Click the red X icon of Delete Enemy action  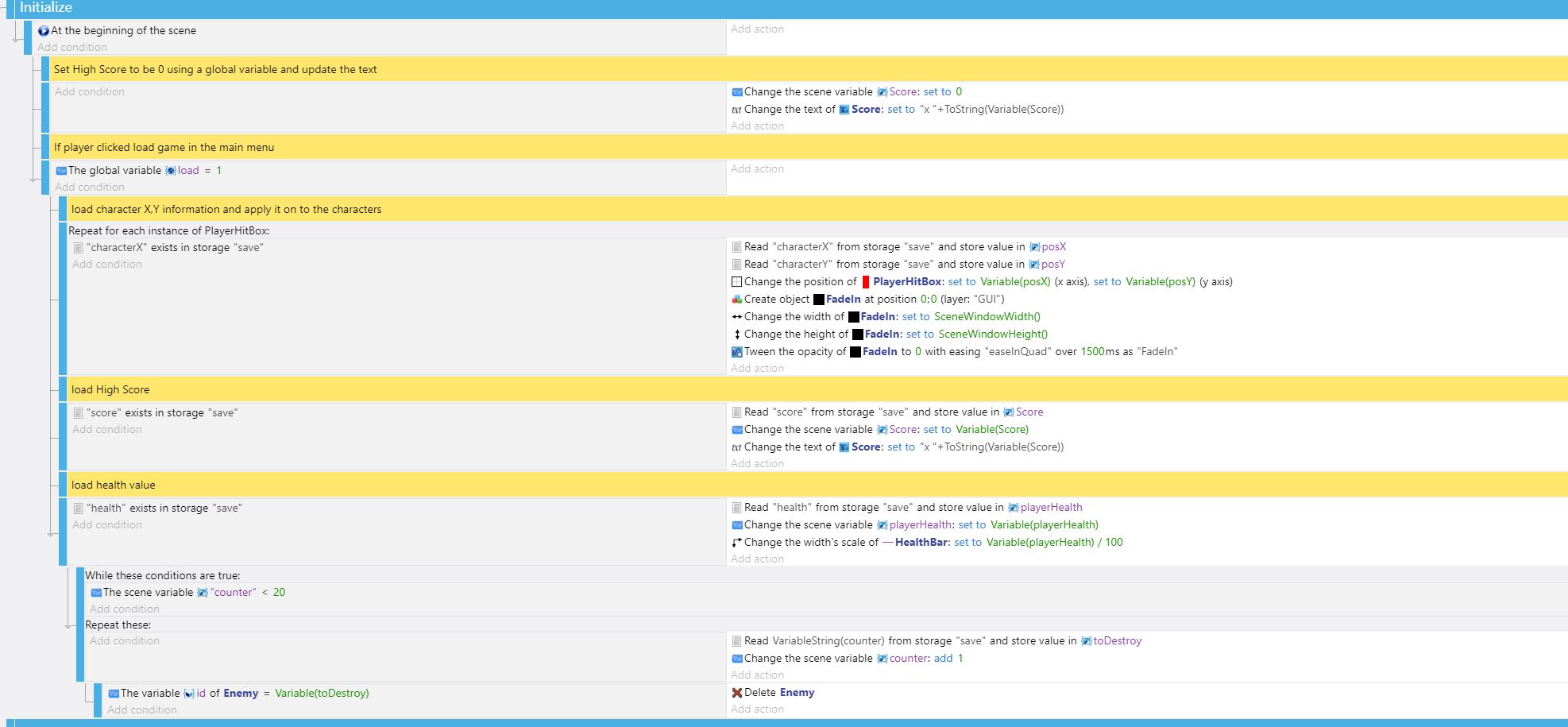click(x=737, y=693)
